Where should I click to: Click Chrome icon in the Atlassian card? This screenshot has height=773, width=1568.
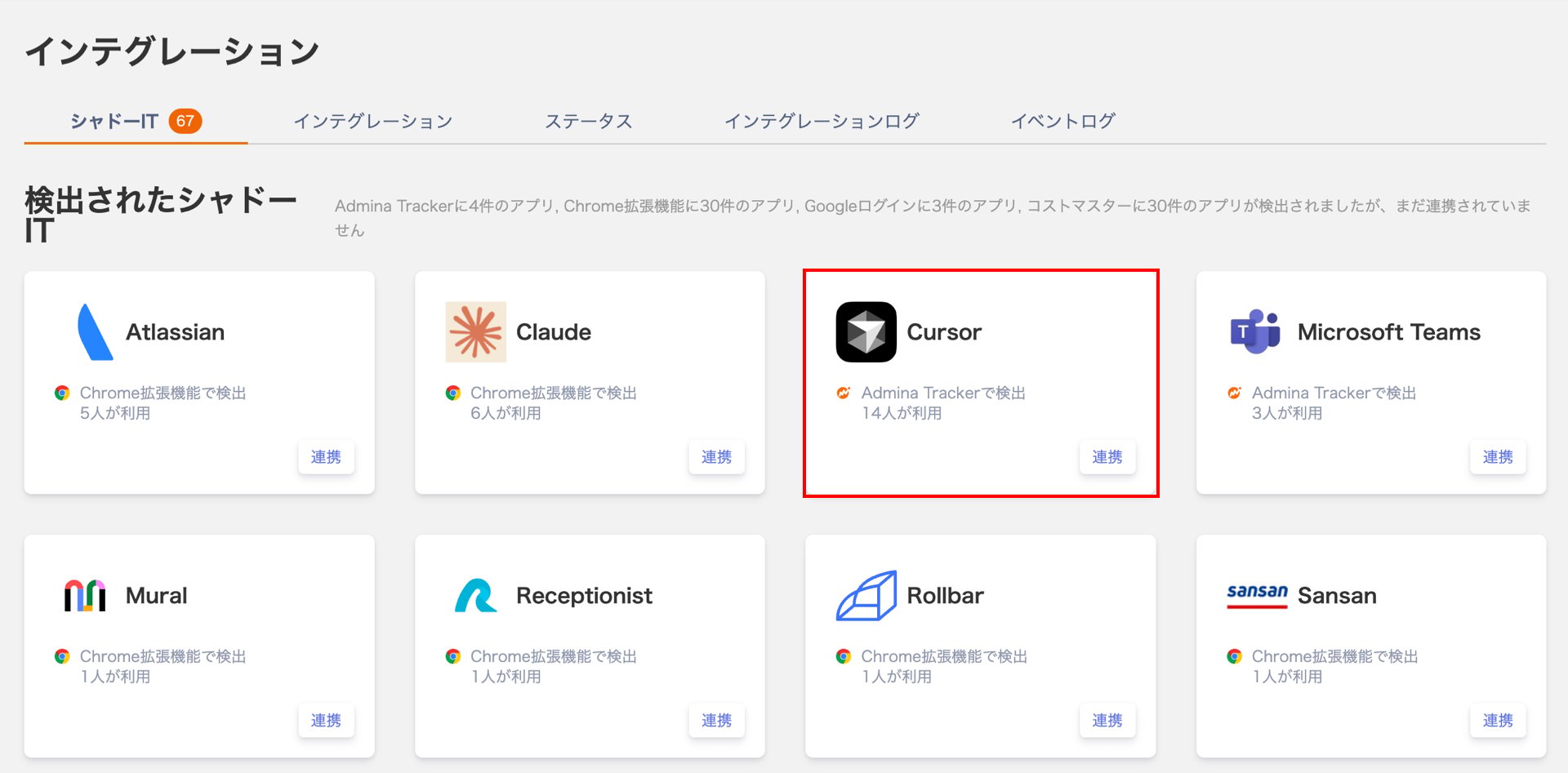click(x=62, y=393)
